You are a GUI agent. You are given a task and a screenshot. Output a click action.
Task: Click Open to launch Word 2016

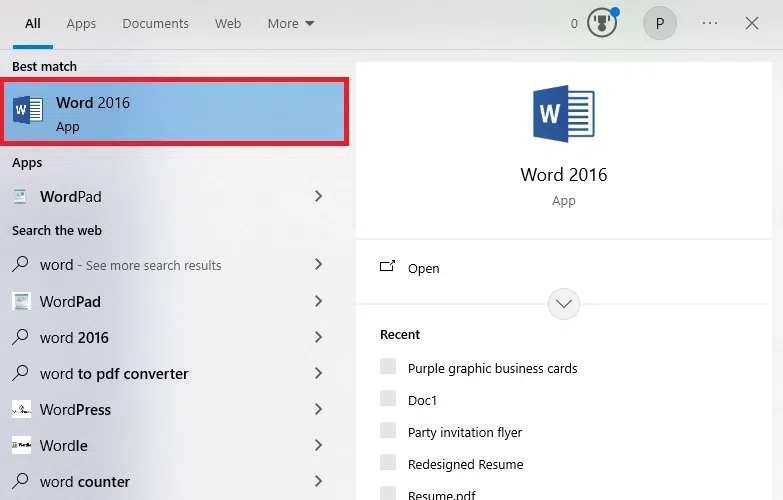click(423, 268)
